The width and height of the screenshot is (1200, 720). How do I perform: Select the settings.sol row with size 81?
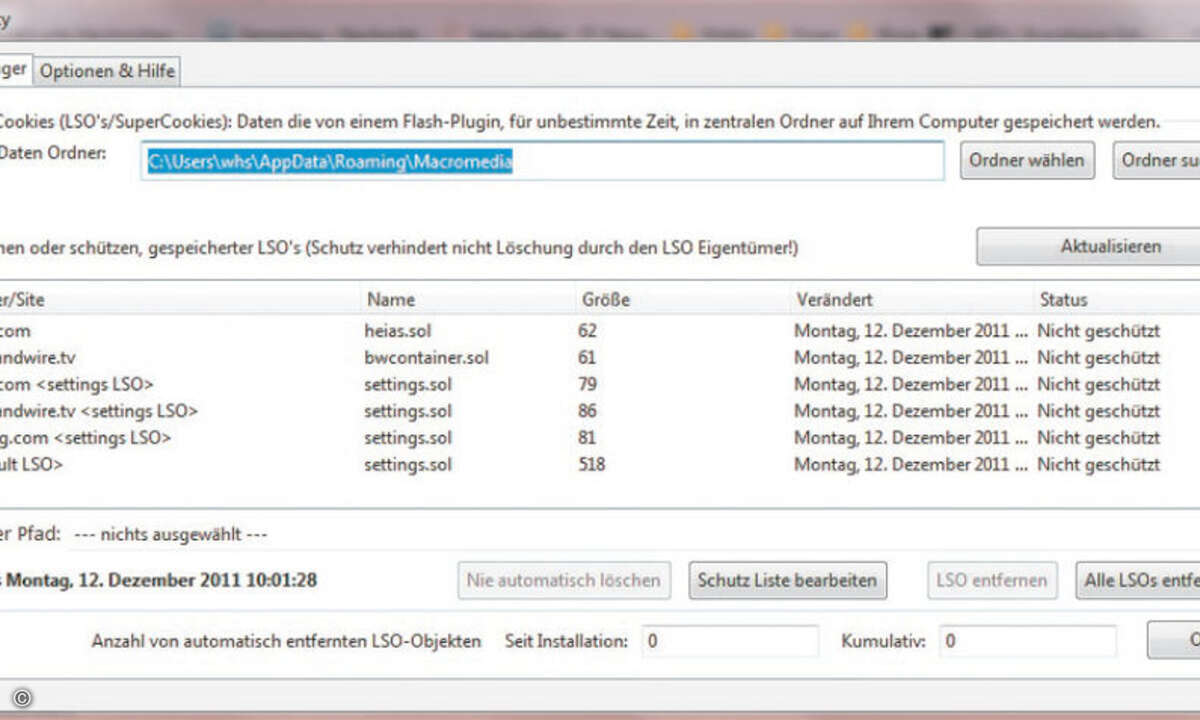(600, 438)
